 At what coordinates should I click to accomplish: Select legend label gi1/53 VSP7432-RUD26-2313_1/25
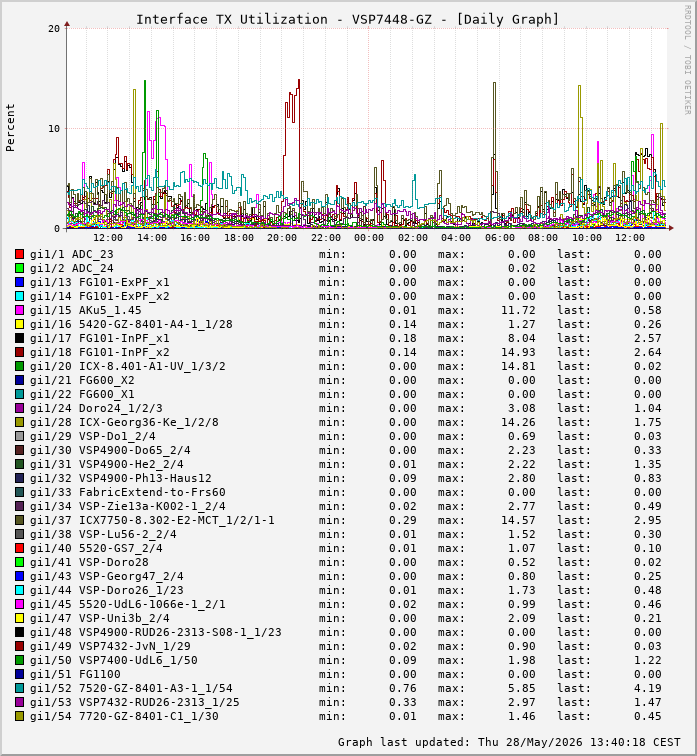134,702
